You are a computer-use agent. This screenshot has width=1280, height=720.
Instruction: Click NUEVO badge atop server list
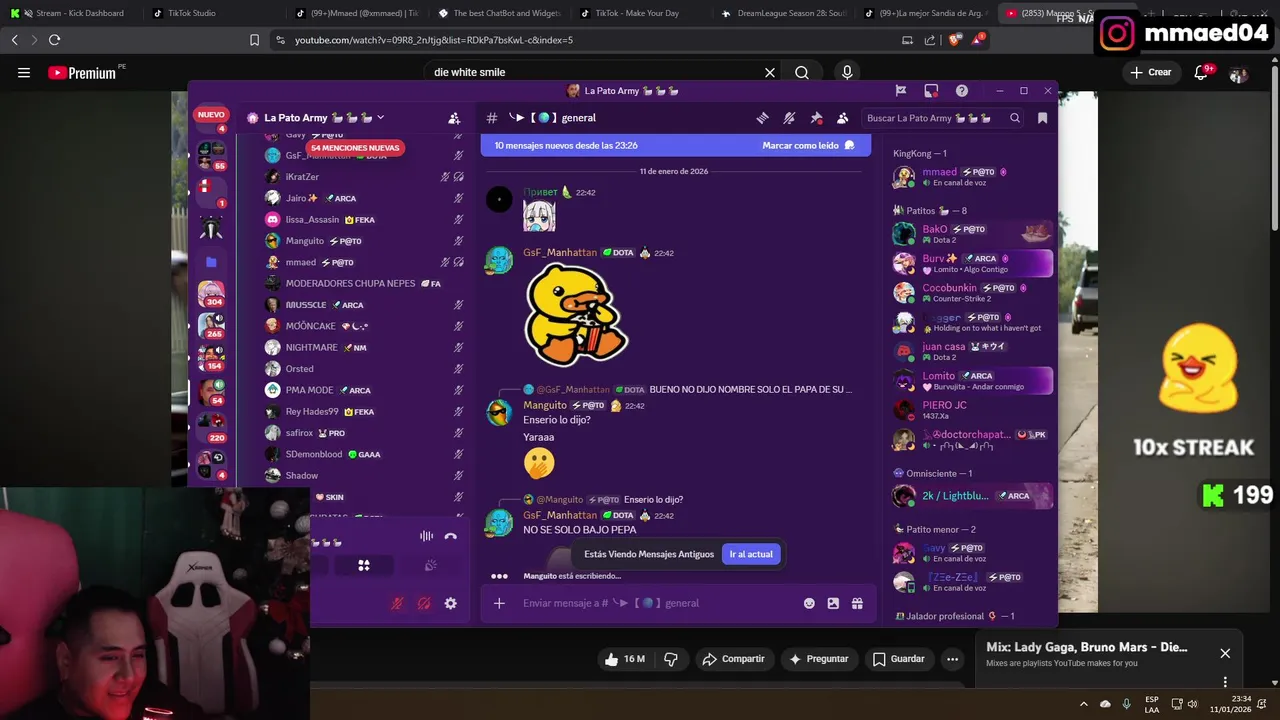click(211, 115)
